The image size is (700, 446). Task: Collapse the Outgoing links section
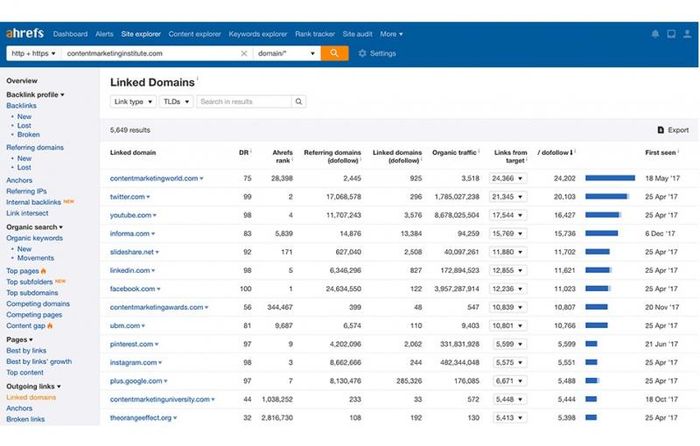(x=33, y=386)
